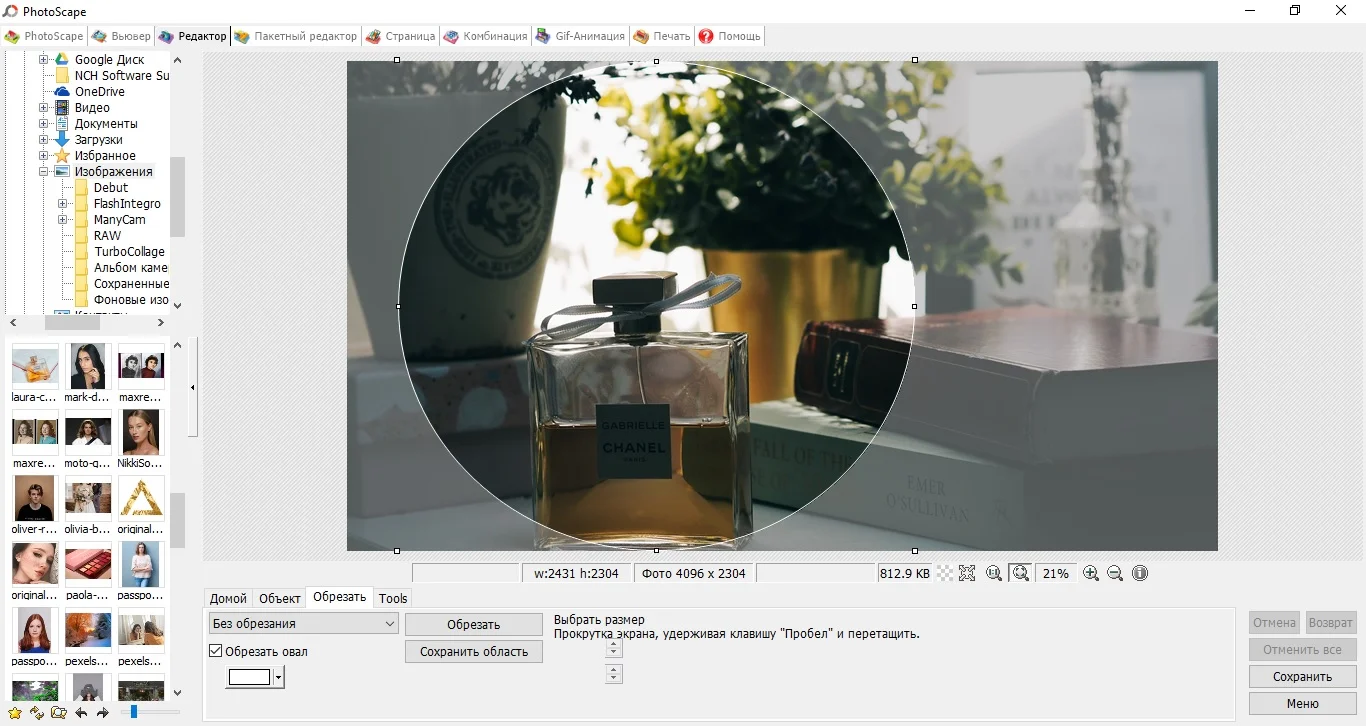Switch to the Домой editor tab

(228, 598)
